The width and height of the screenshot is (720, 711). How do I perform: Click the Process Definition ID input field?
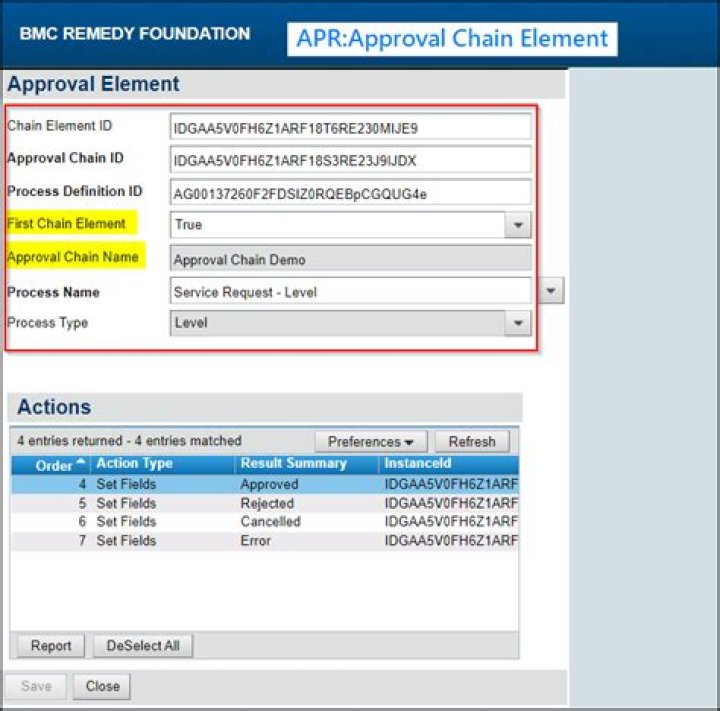(x=350, y=193)
